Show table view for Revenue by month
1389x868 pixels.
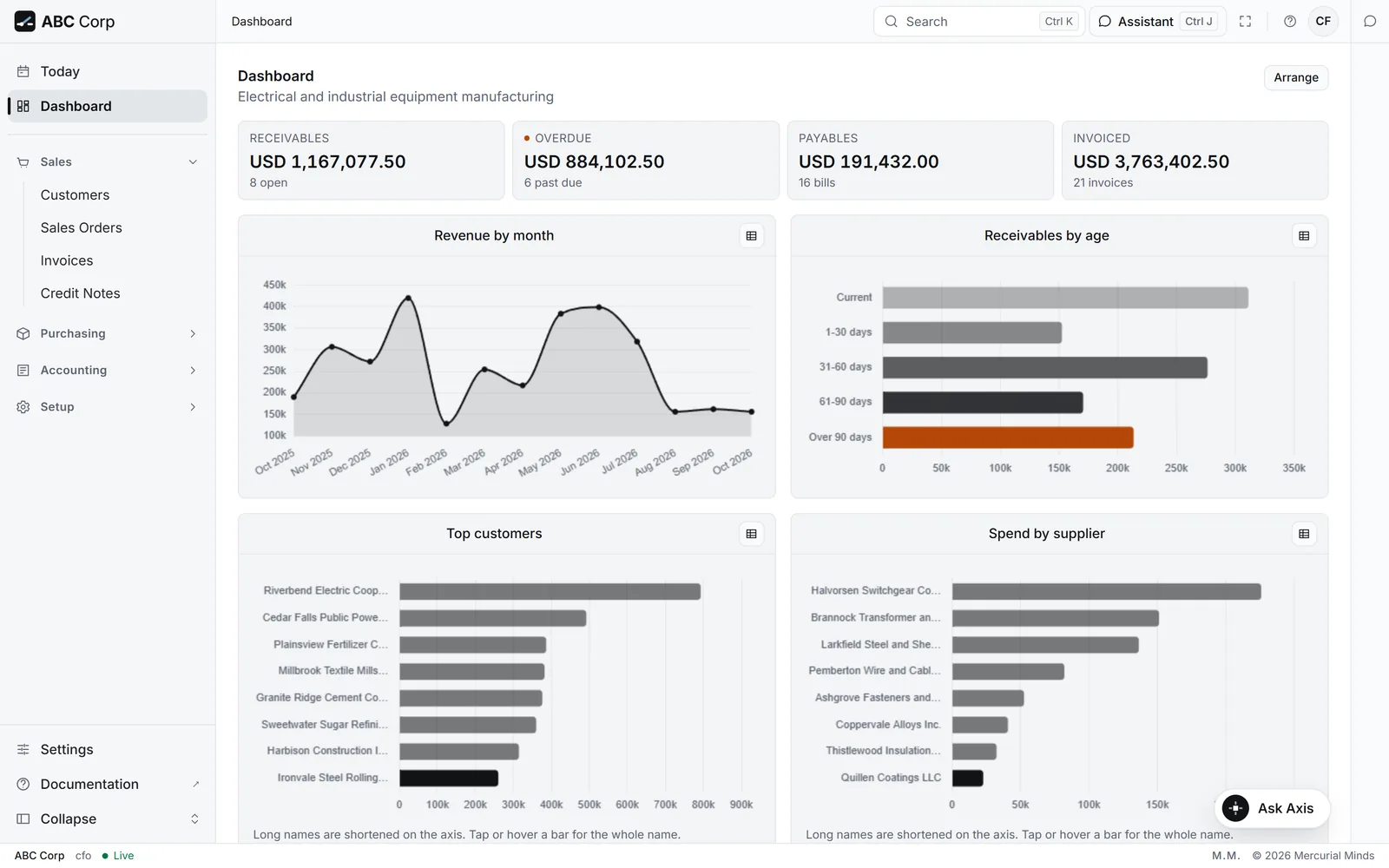[752, 236]
